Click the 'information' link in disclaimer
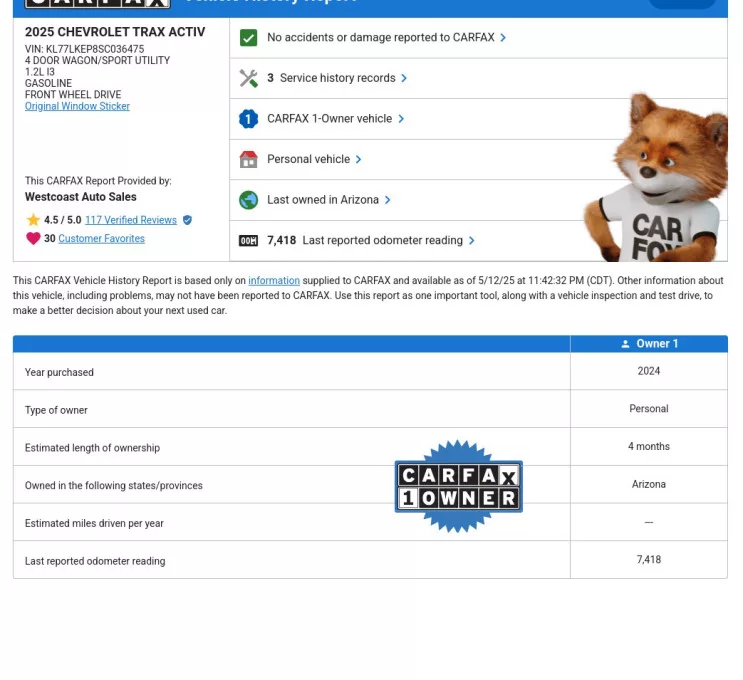Screen dimensions: 743x680 click(274, 281)
